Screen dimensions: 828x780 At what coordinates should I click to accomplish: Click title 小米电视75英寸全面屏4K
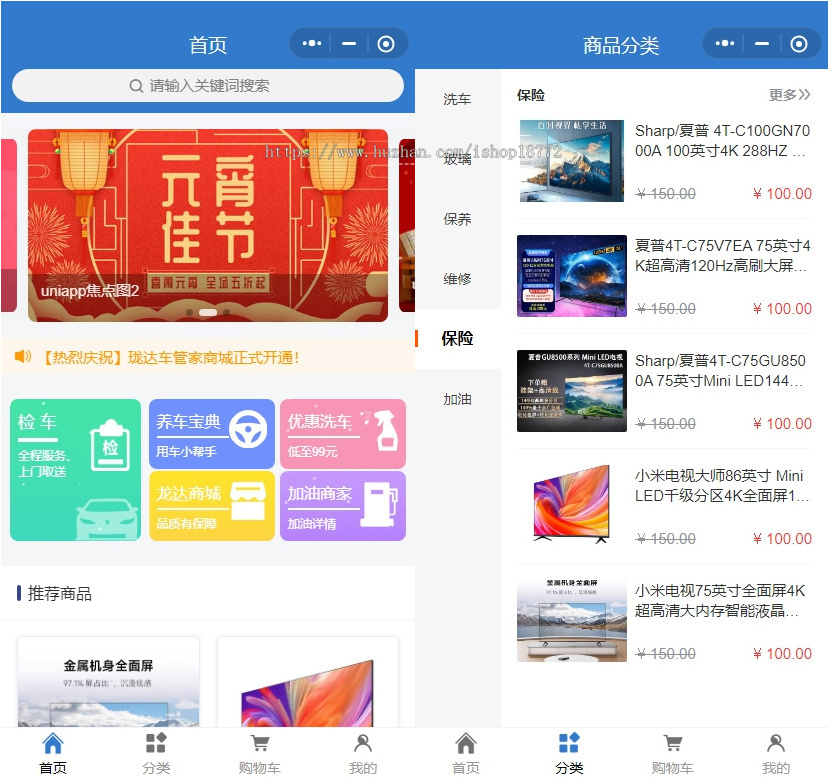(720, 600)
